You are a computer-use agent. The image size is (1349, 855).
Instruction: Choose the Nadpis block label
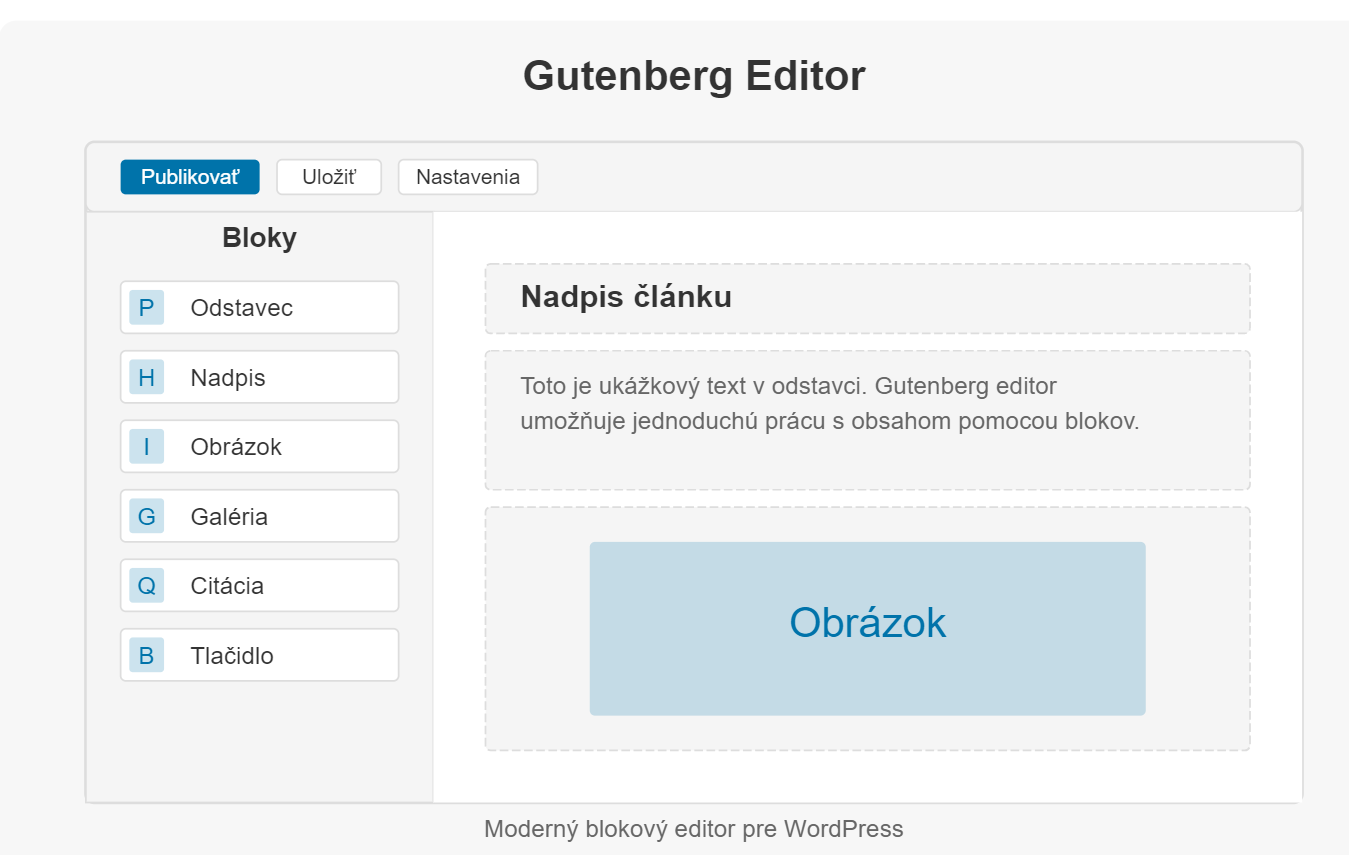[228, 377]
